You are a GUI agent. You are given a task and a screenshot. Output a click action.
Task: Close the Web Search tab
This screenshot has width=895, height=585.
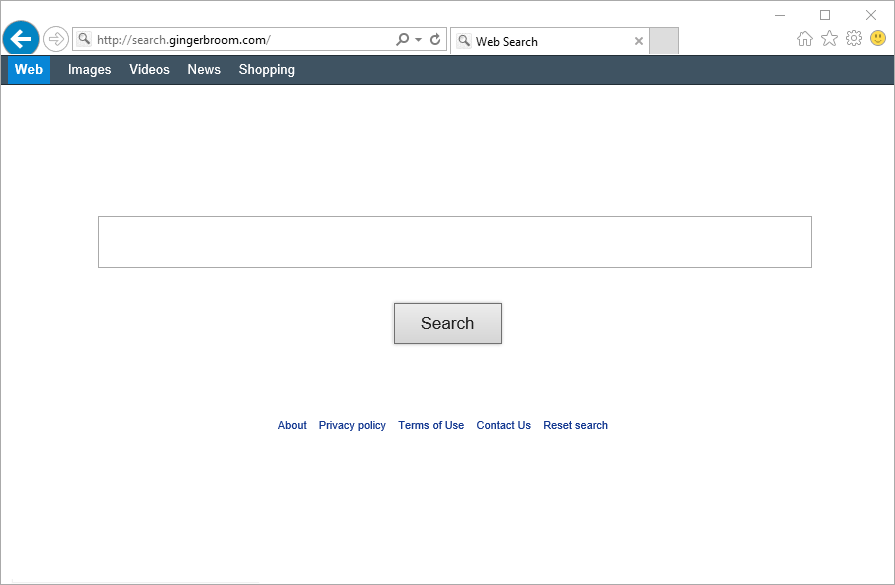coord(639,41)
